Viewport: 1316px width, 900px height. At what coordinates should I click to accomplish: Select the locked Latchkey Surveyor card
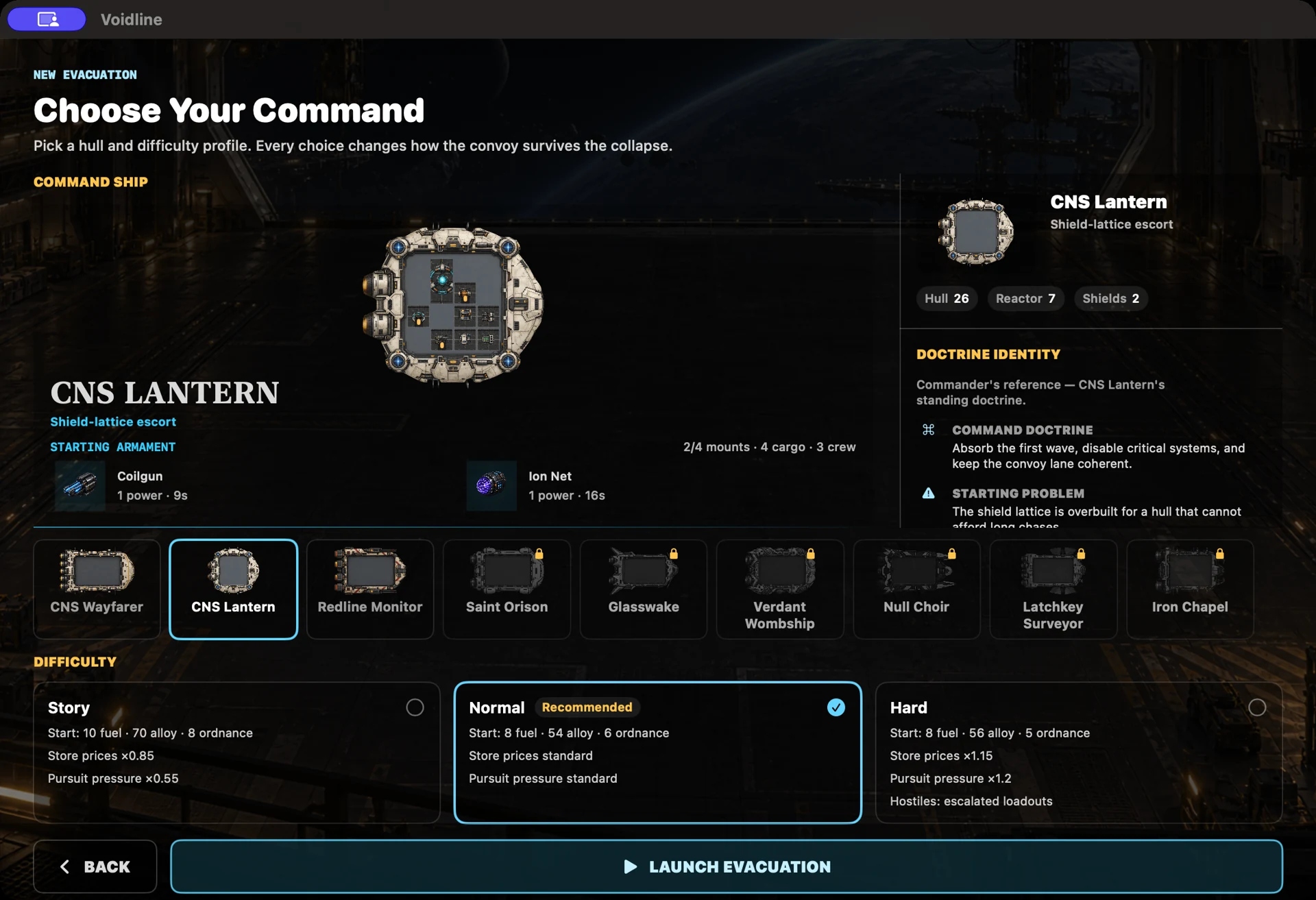(1053, 589)
